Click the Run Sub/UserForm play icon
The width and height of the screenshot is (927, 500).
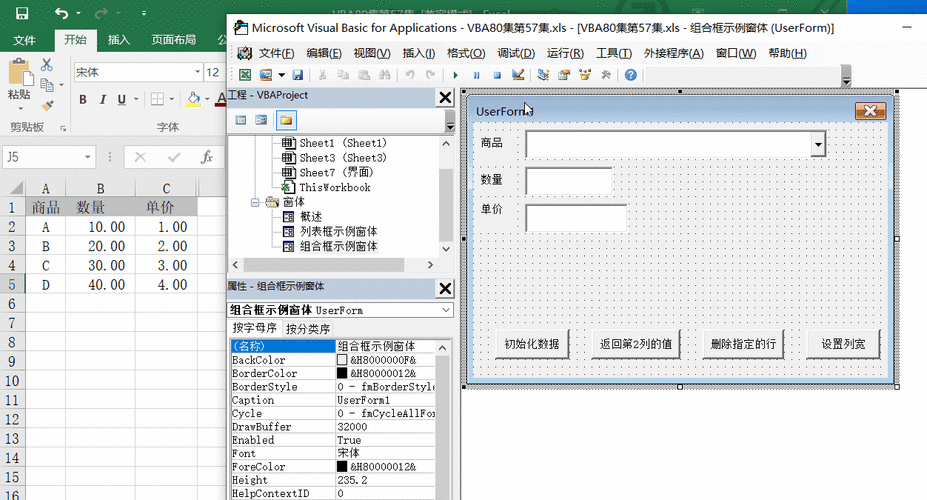456,75
